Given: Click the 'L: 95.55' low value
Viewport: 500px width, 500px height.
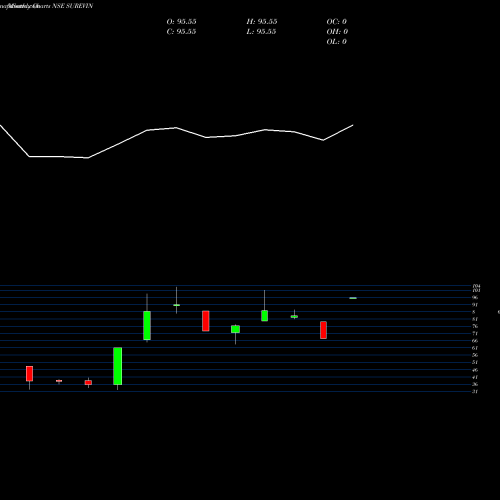Looking at the screenshot, I should pos(261,32).
